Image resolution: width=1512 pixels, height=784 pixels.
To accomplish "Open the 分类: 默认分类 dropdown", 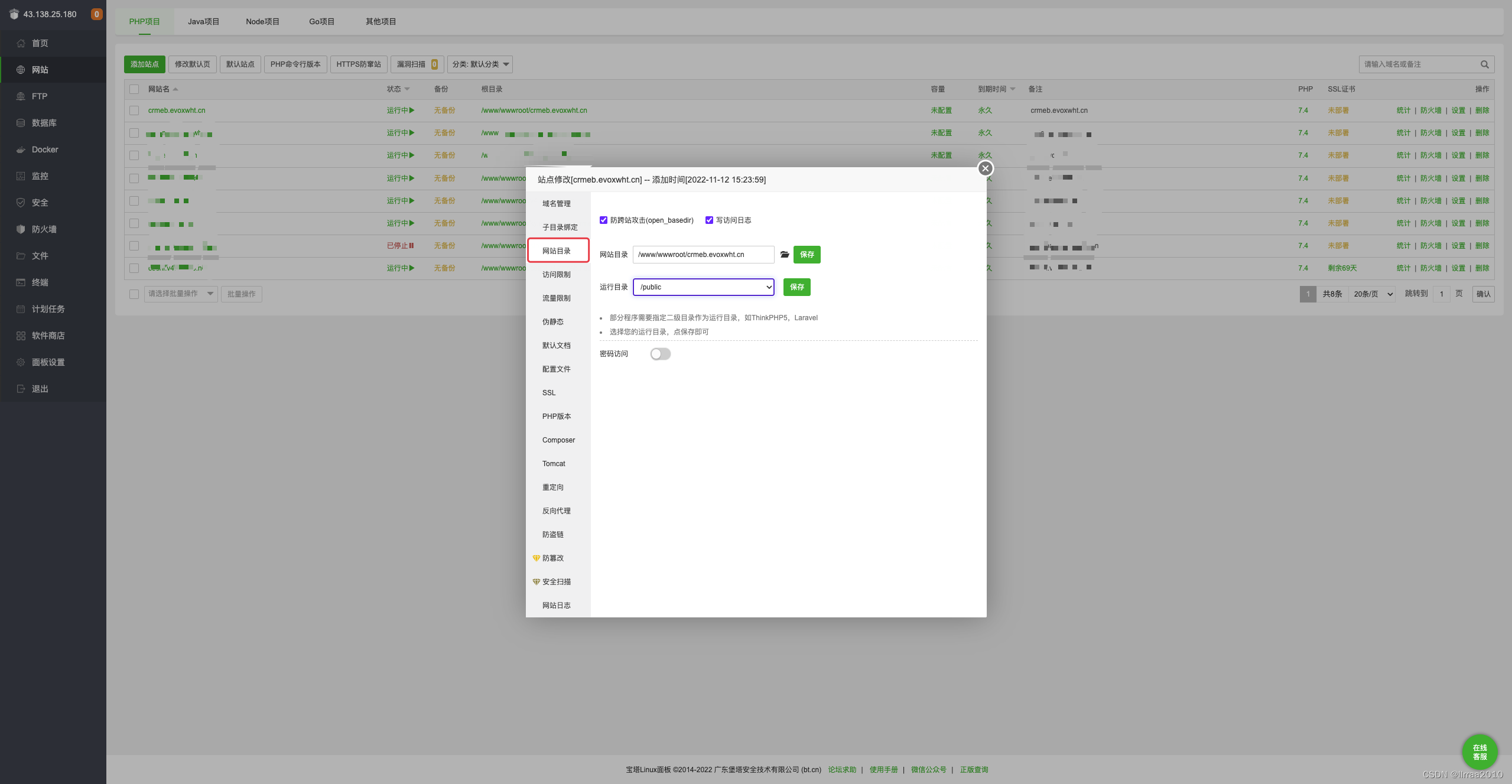I will 480,64.
